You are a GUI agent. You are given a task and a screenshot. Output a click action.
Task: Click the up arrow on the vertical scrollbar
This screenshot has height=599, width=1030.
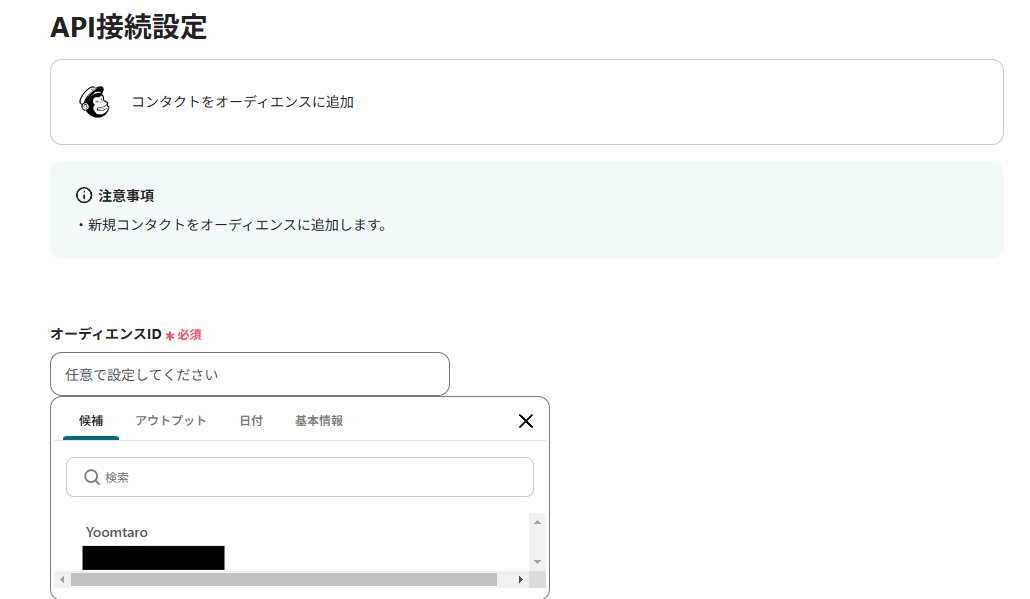tap(535, 520)
